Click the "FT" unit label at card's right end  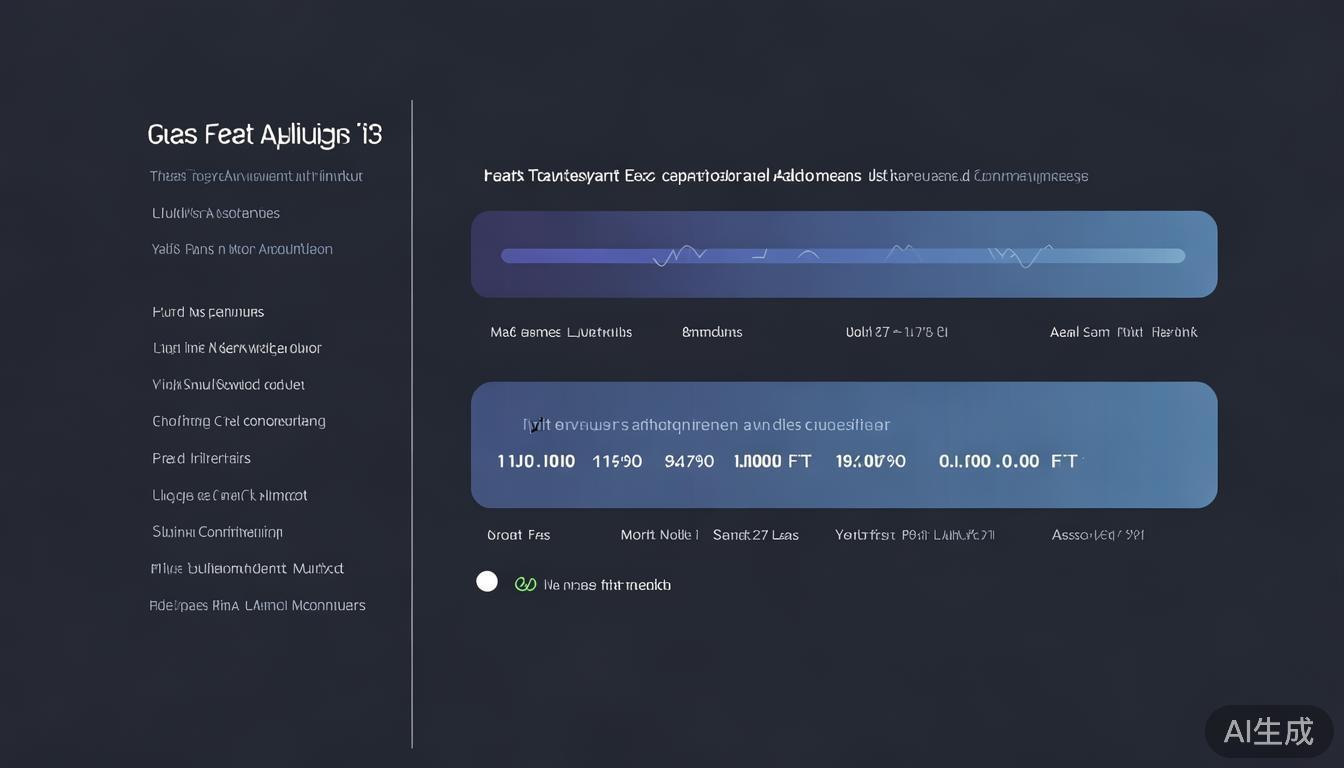coord(1063,461)
